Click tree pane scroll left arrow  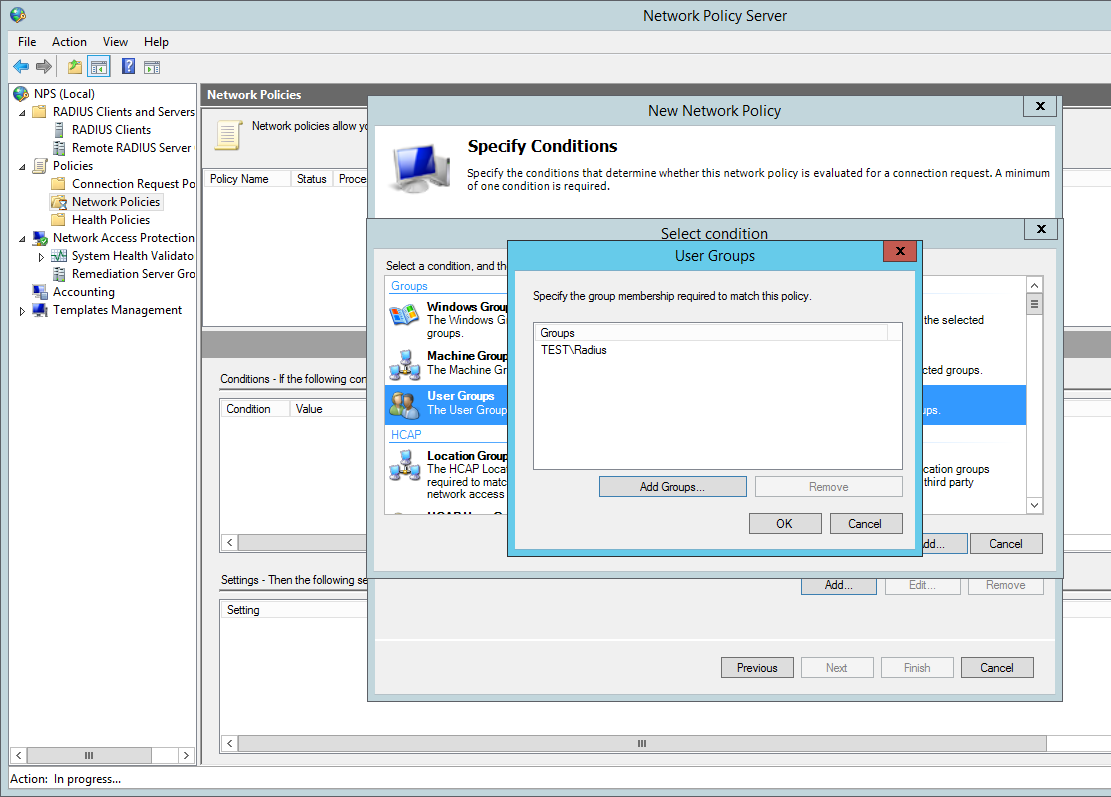19,755
